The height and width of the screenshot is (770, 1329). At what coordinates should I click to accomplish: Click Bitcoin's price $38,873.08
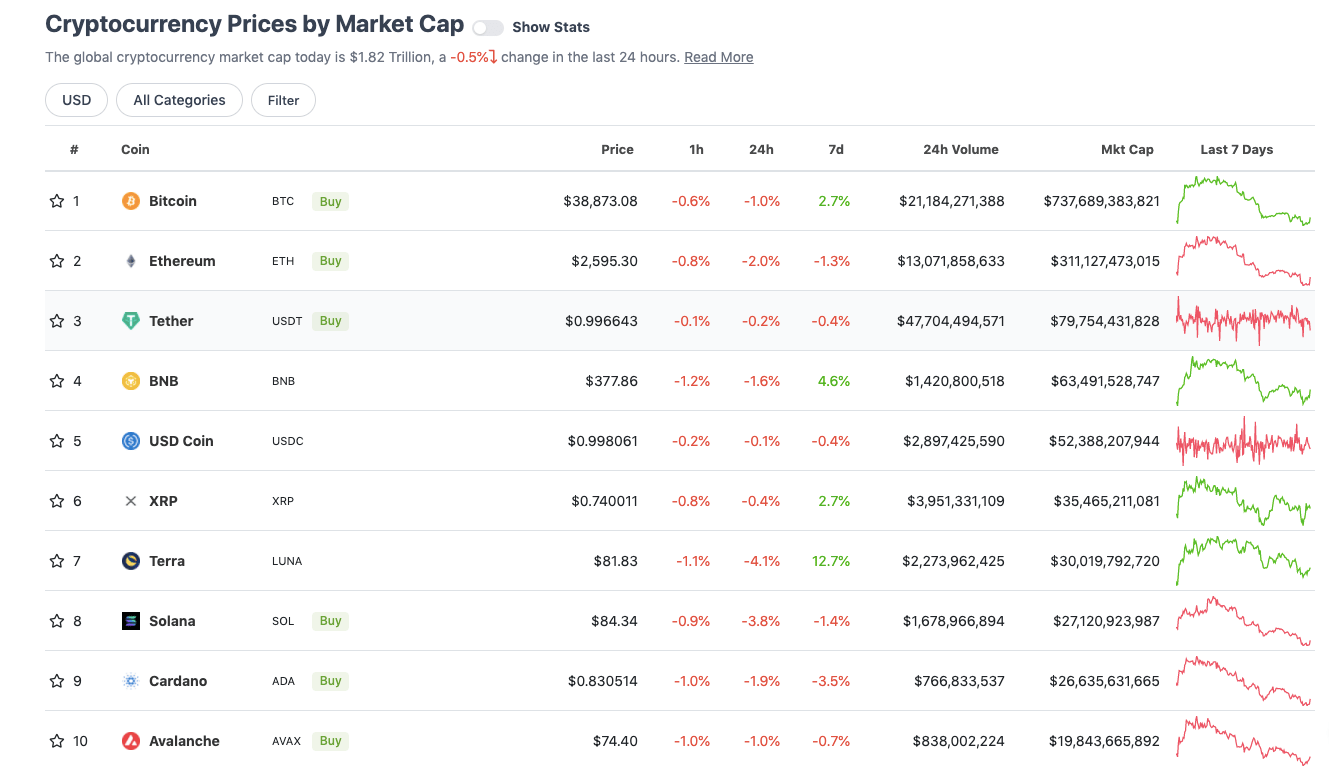[600, 201]
